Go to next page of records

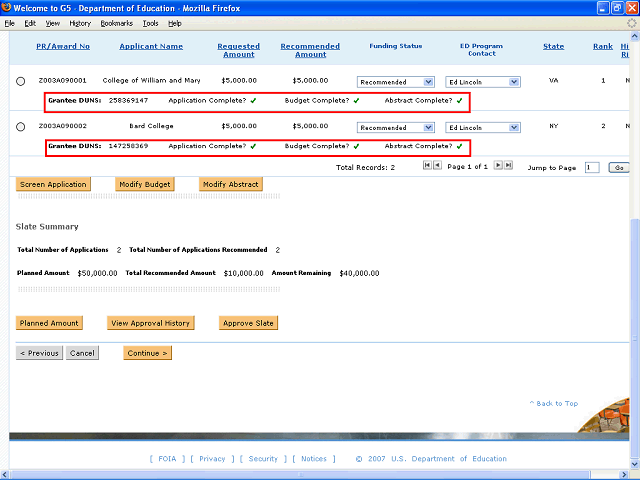pos(498,166)
